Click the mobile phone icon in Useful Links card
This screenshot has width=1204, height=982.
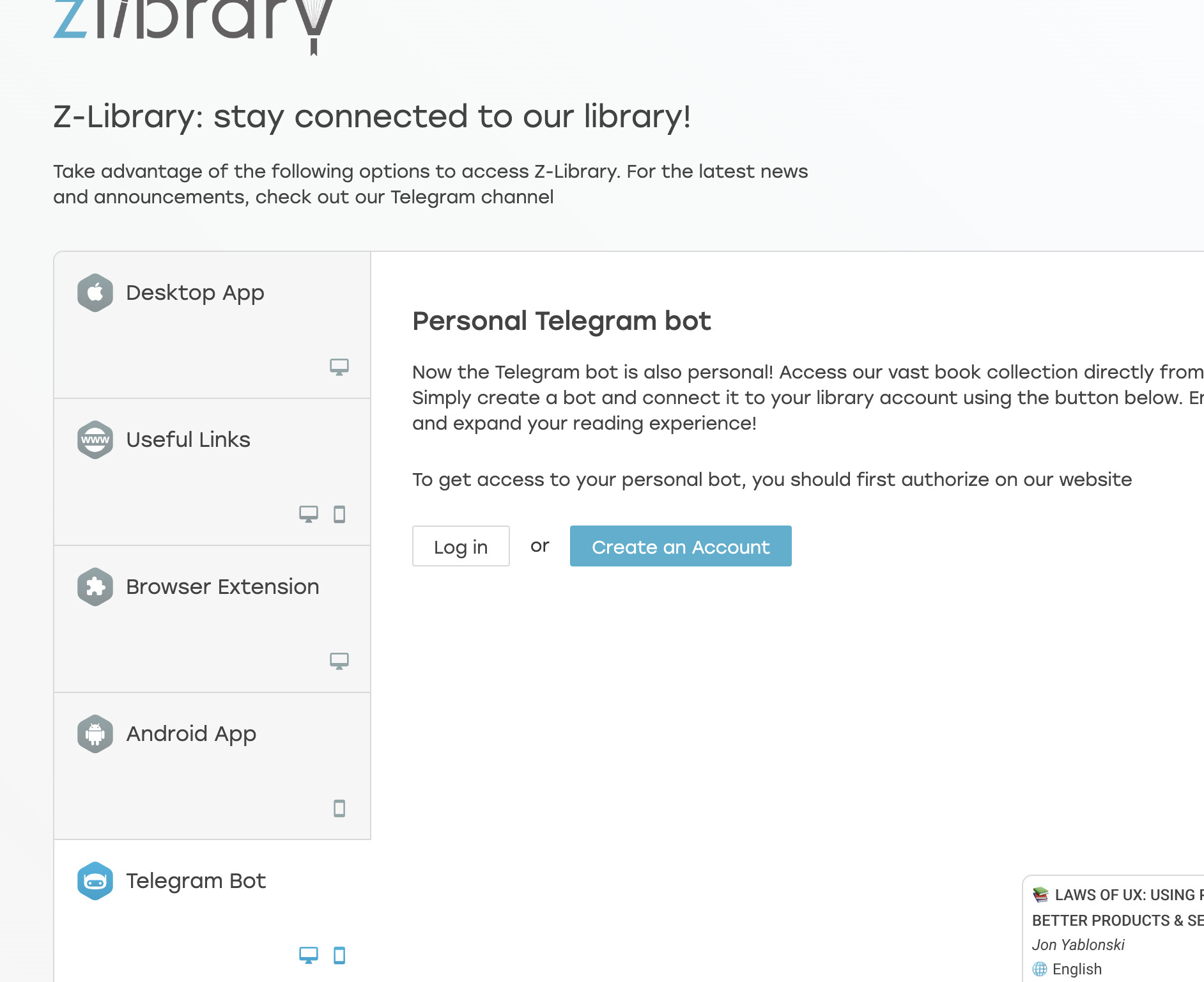pyautogui.click(x=339, y=514)
